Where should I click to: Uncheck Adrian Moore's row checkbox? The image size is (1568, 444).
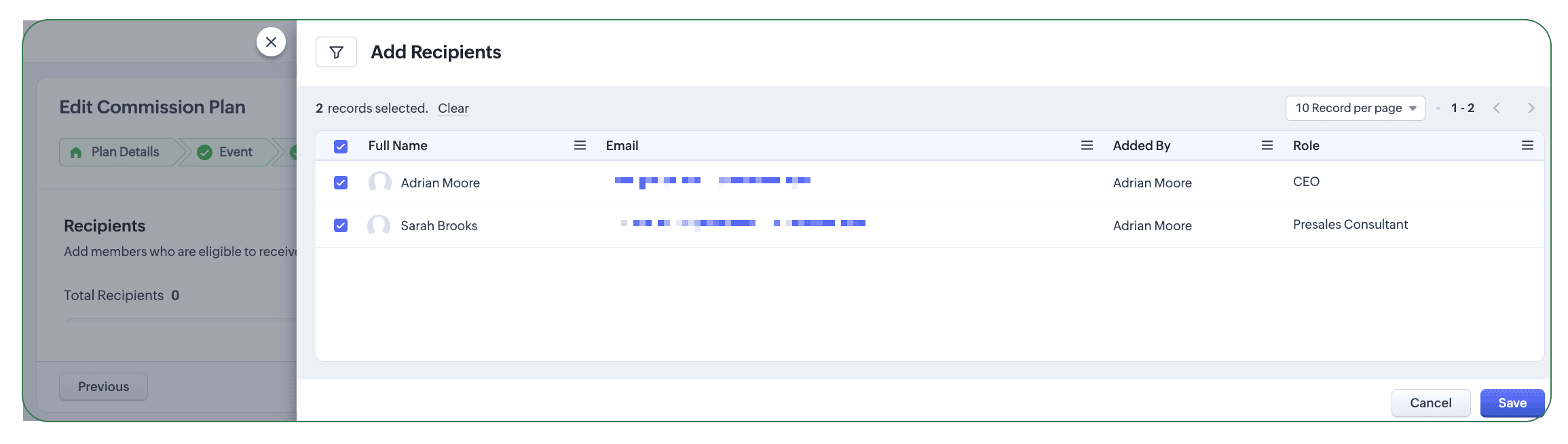click(341, 183)
